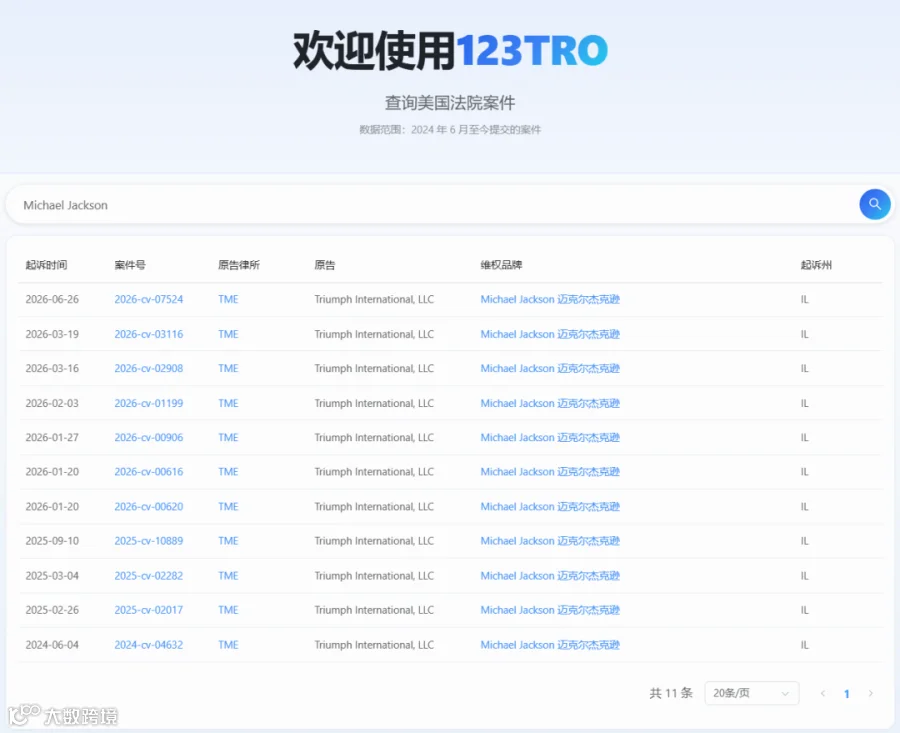Open Michael Jackson brand link in 2026-06-26 row
This screenshot has height=733, width=900.
coord(550,299)
